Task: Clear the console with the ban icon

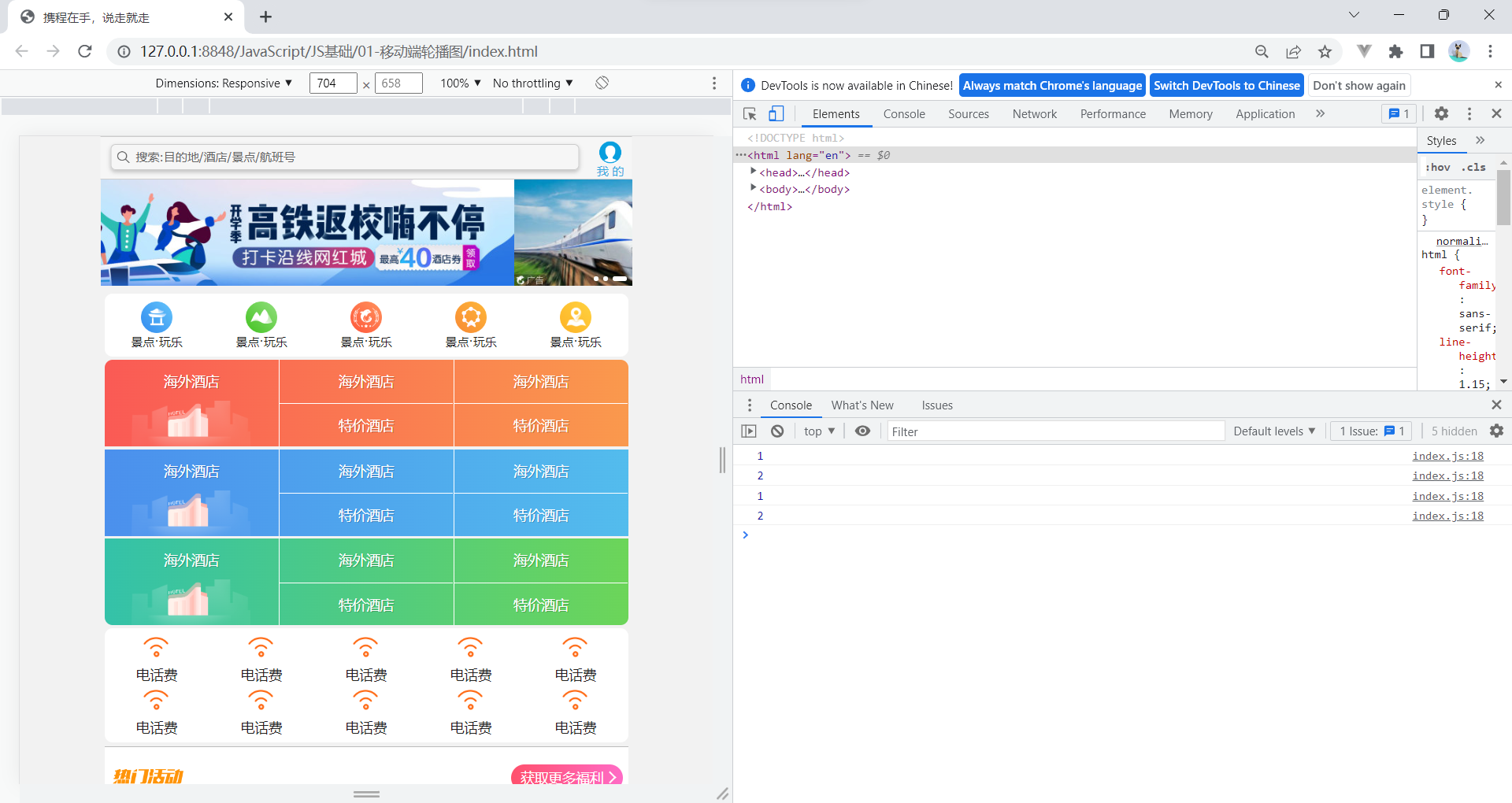Action: [777, 431]
